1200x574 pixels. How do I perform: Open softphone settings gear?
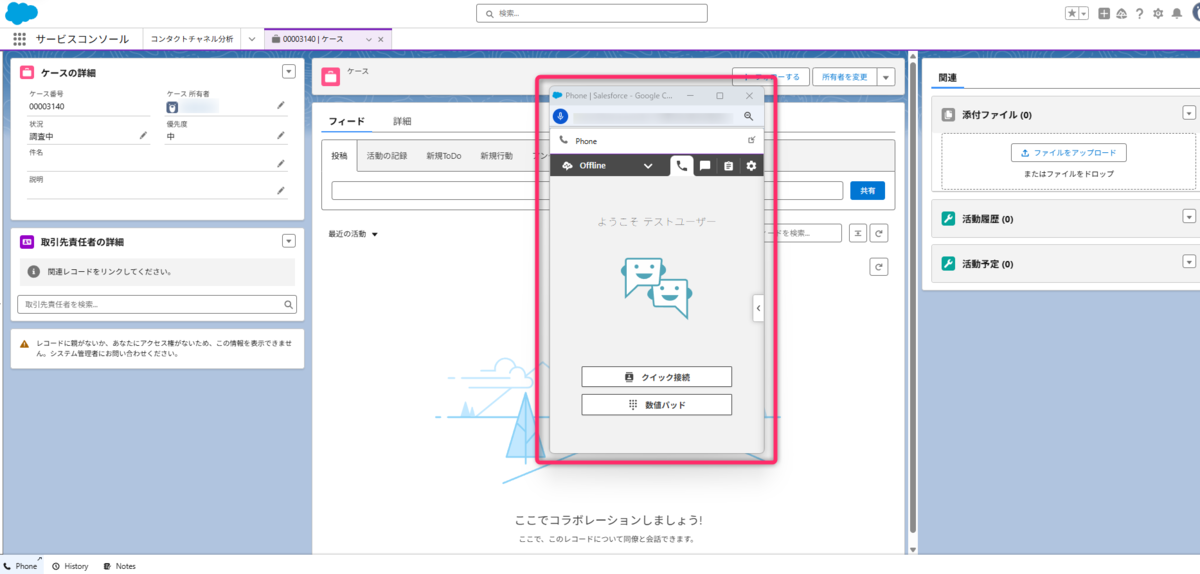[x=751, y=166]
